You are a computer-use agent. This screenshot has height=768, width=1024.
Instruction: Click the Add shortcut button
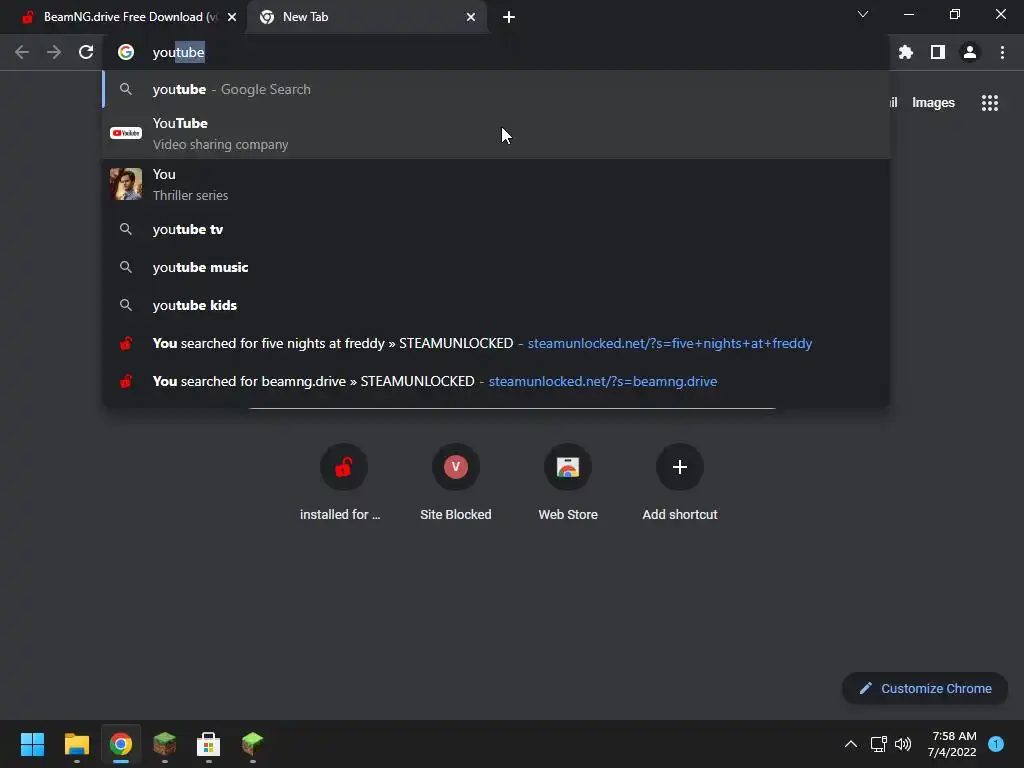[680, 482]
